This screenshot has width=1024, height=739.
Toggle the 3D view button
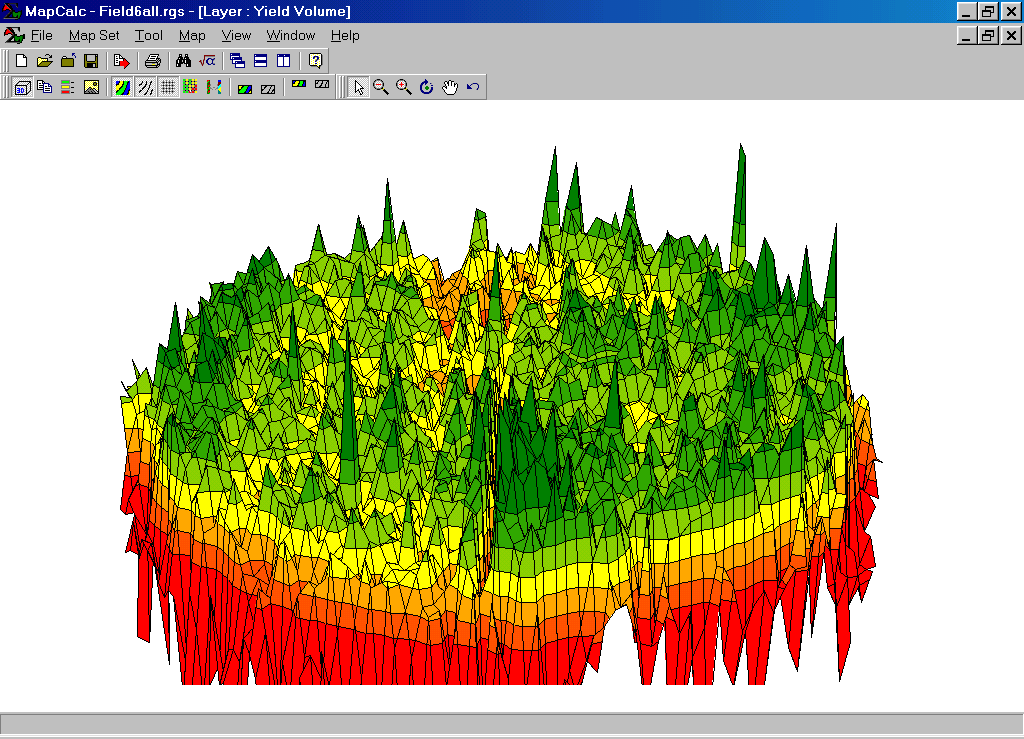coord(21,87)
